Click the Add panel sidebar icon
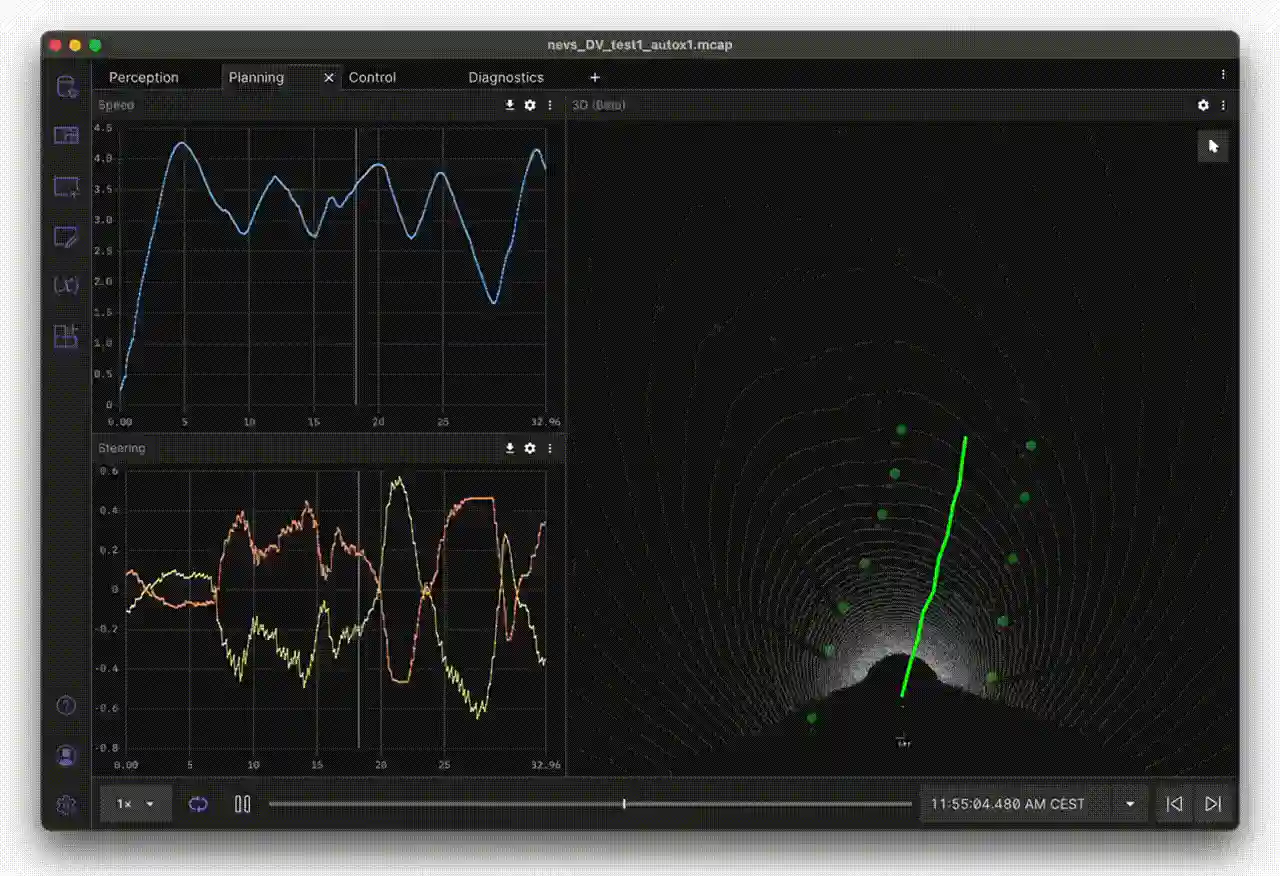The image size is (1280, 876). pyautogui.click(x=66, y=187)
